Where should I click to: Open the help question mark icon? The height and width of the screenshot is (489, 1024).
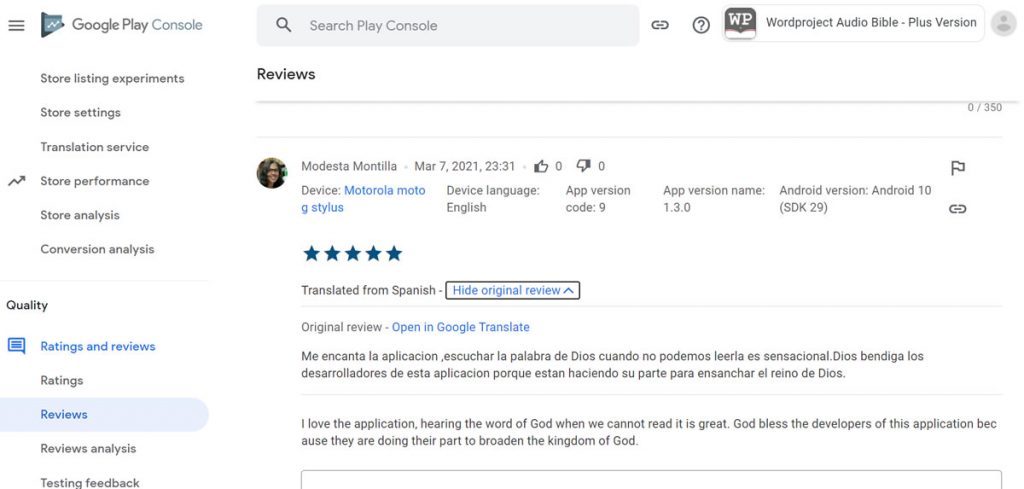tap(701, 25)
